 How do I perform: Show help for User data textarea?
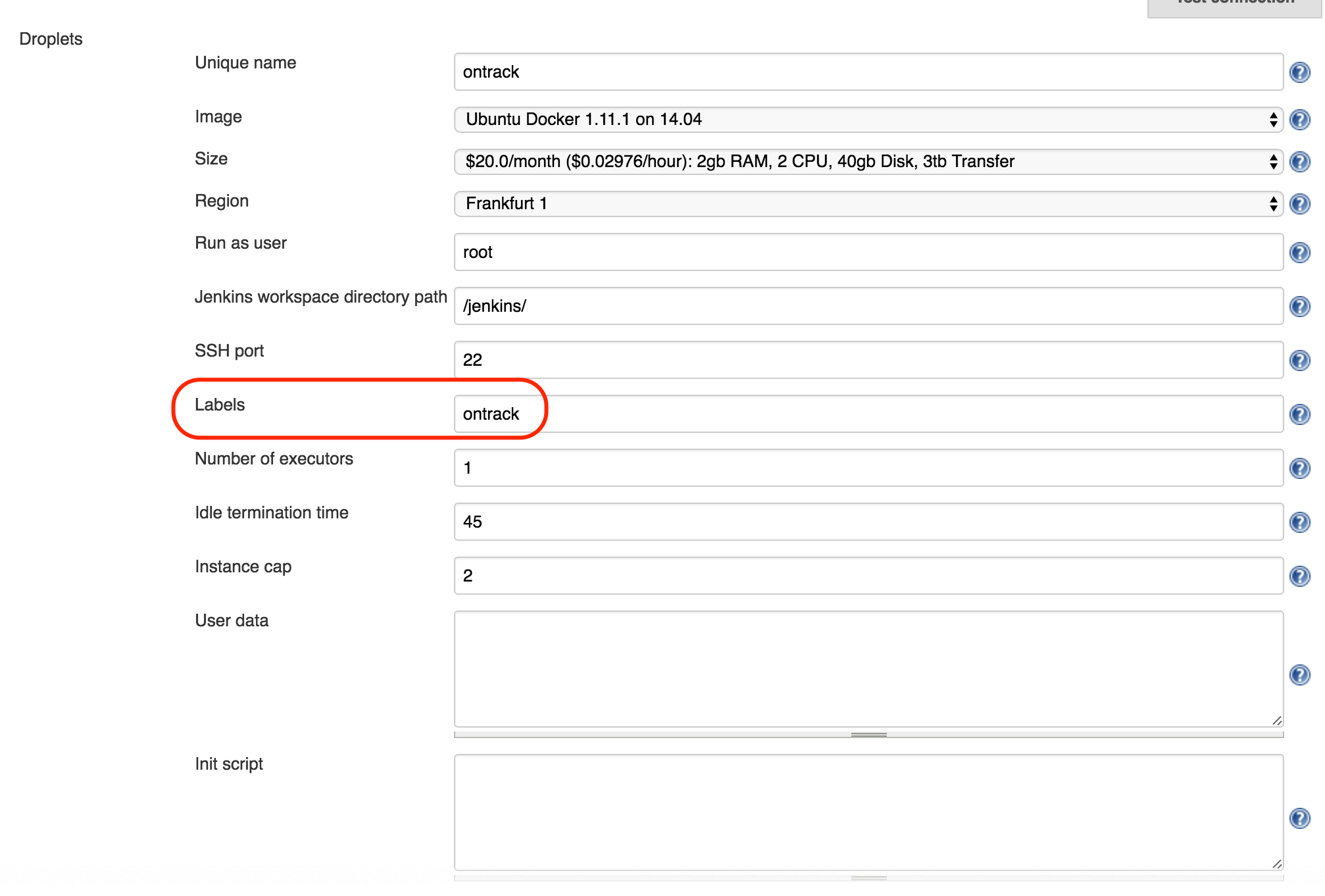1299,675
